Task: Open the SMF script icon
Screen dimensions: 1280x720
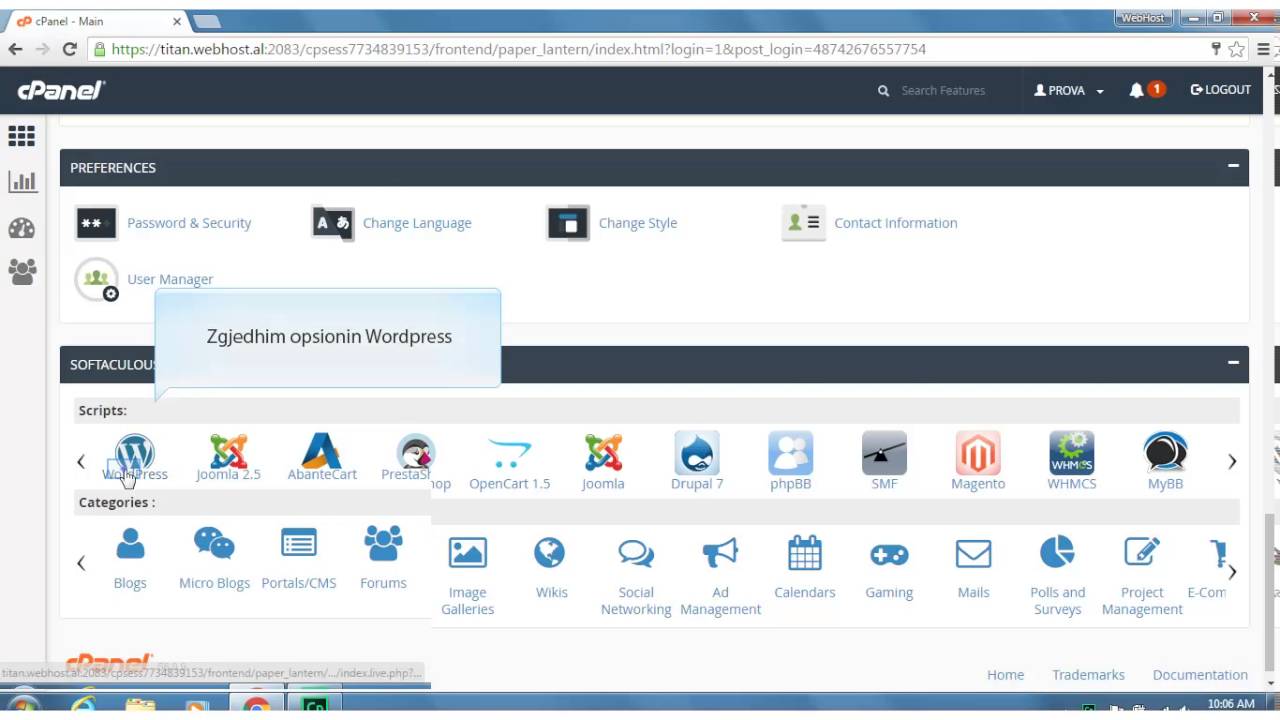Action: pos(884,453)
